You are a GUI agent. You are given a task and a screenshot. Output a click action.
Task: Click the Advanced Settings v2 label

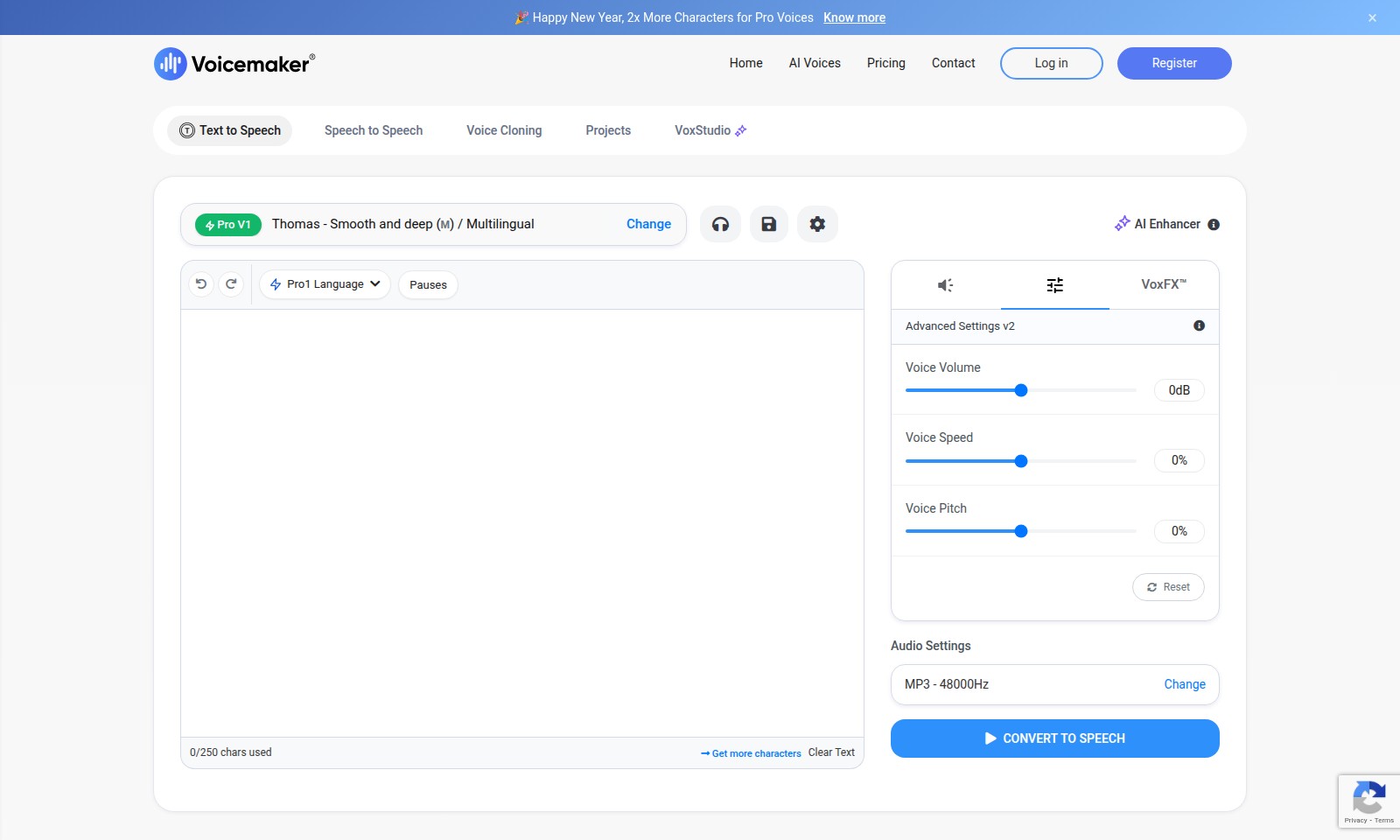(x=960, y=326)
